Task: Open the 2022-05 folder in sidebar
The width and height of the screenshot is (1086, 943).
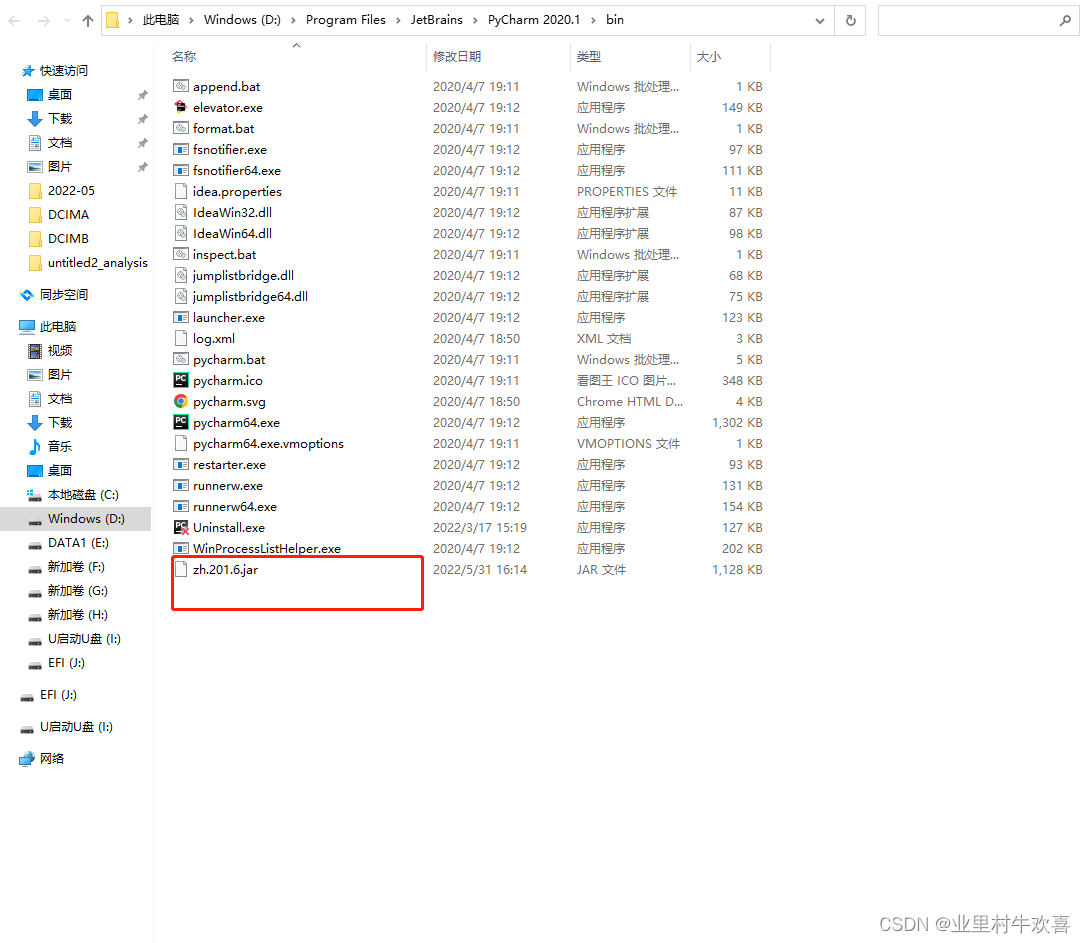Action: (x=71, y=190)
